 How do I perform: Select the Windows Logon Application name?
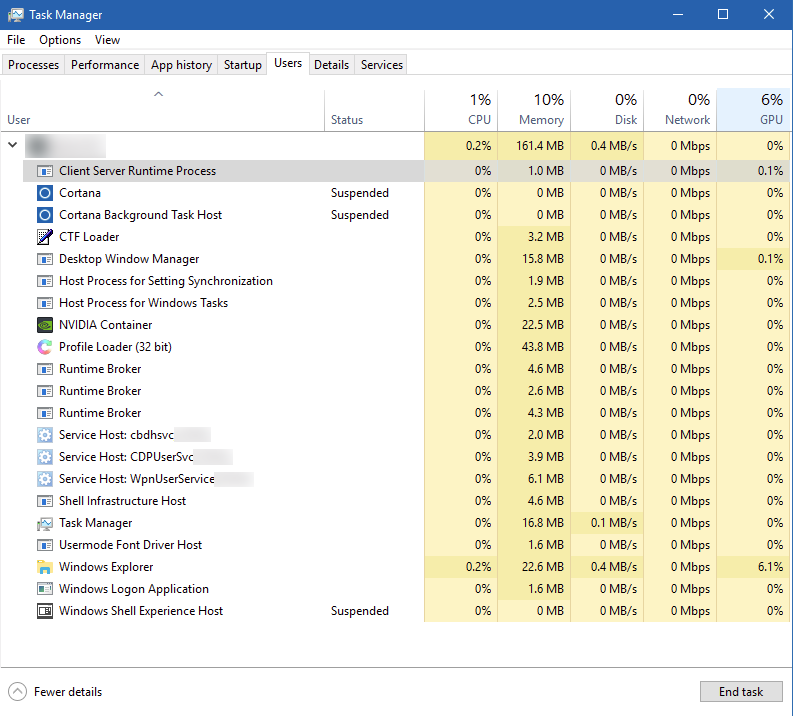[134, 589]
